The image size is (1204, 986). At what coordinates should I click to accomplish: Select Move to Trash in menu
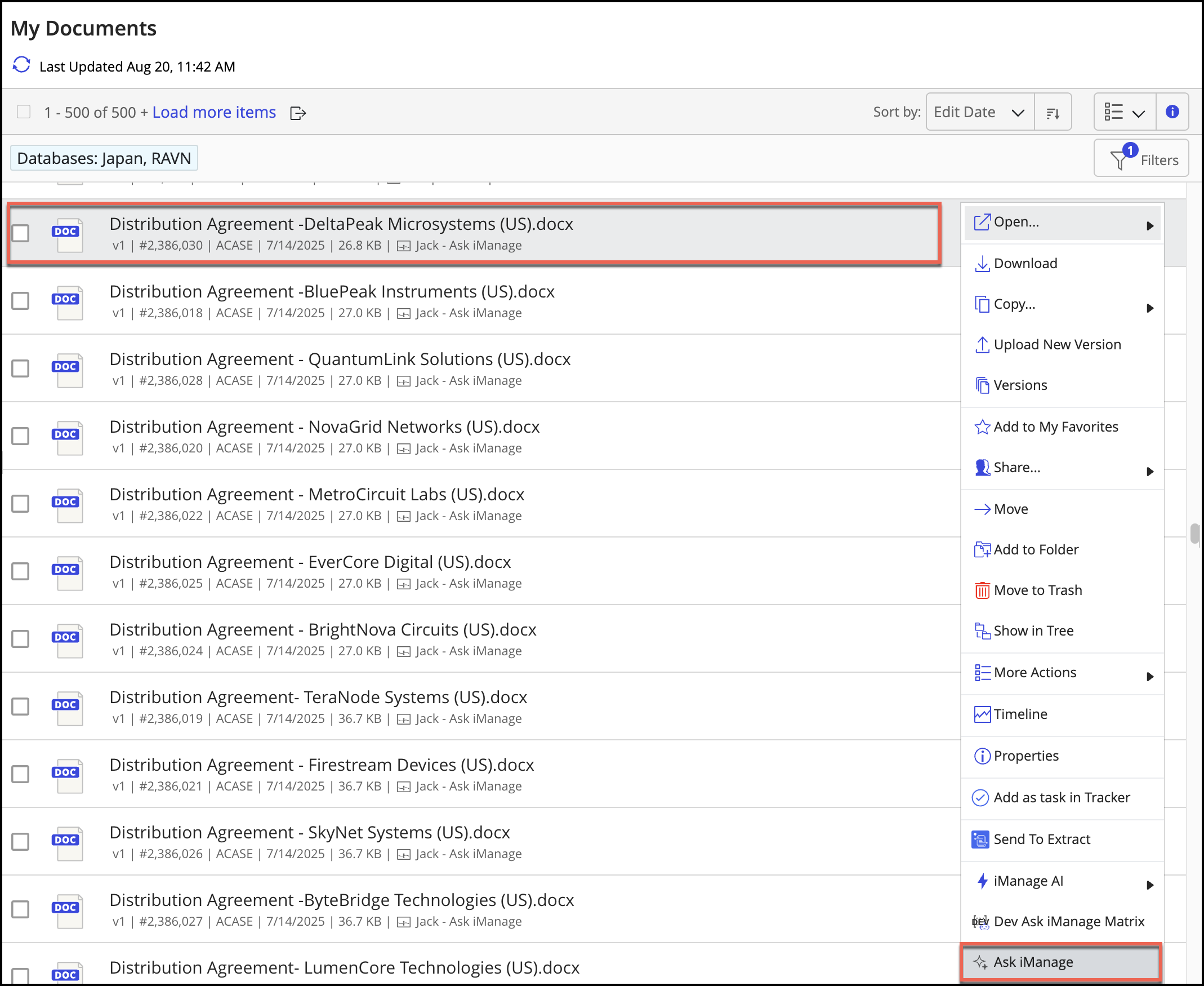[x=1037, y=590]
